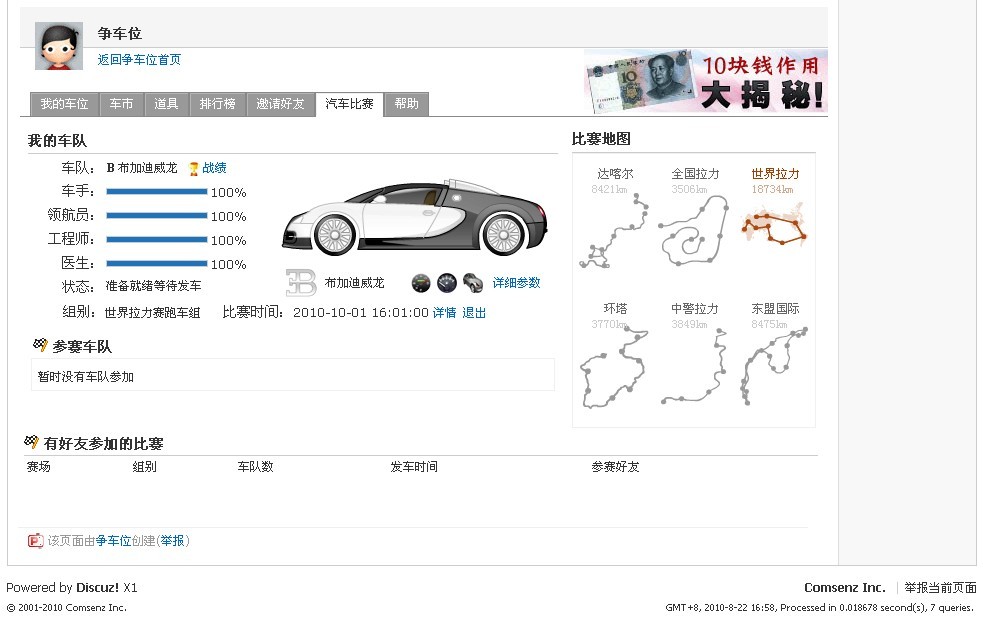The width and height of the screenshot is (983, 617).
Task: Switch to 车市 tab
Action: 122,104
